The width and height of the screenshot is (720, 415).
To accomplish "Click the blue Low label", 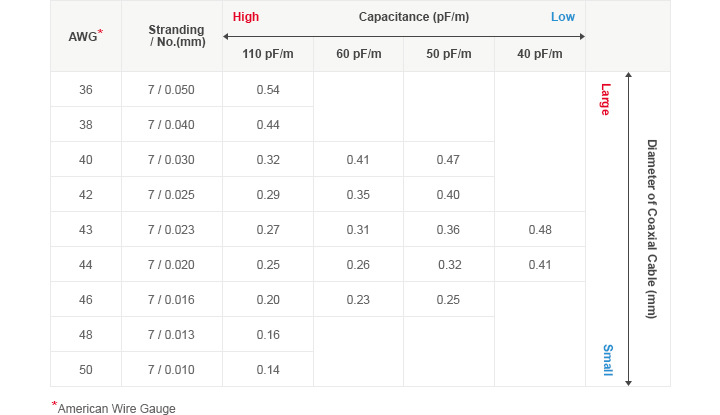I will [562, 17].
